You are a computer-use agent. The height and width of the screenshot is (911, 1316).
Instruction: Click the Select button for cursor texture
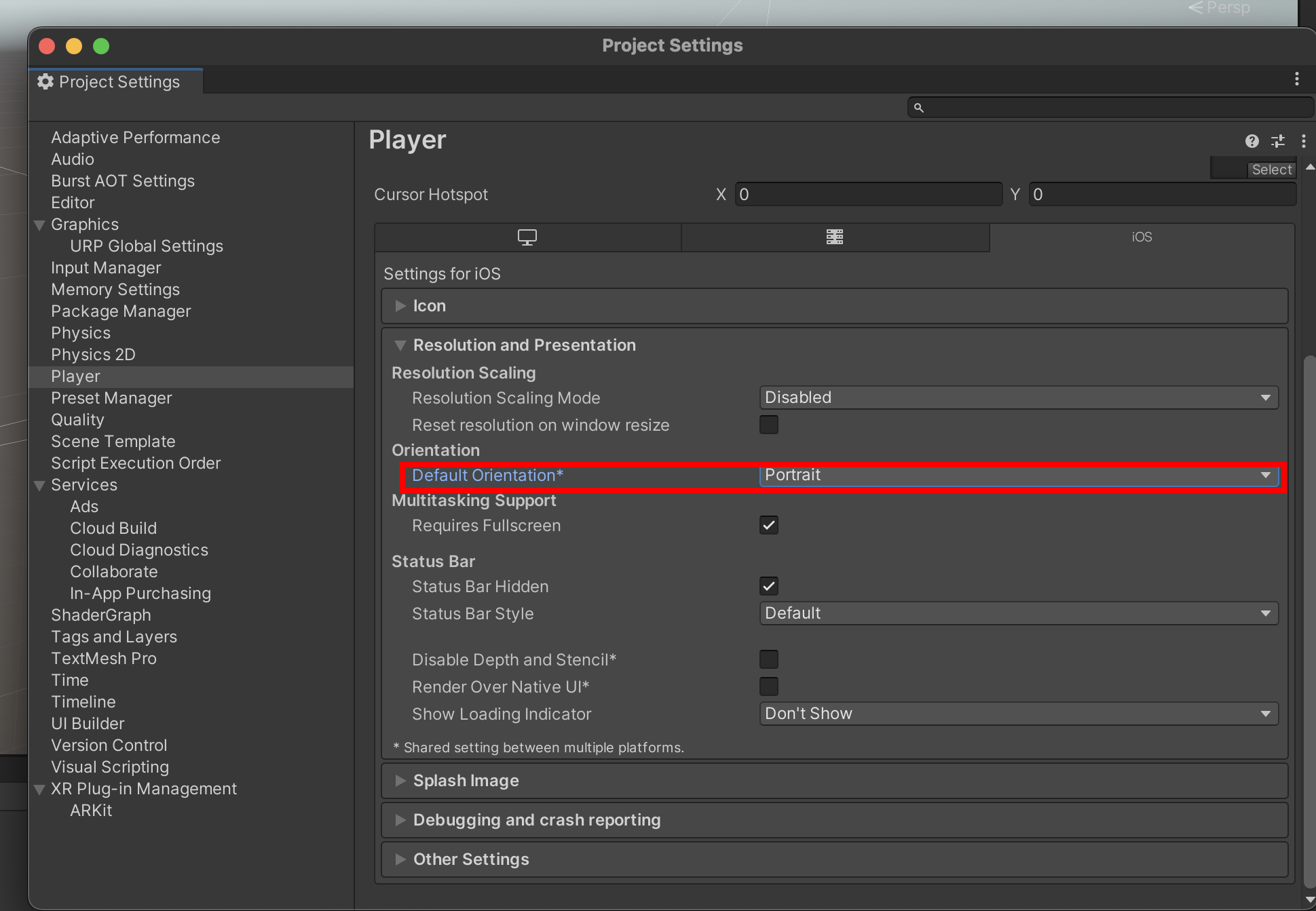pyautogui.click(x=1271, y=170)
